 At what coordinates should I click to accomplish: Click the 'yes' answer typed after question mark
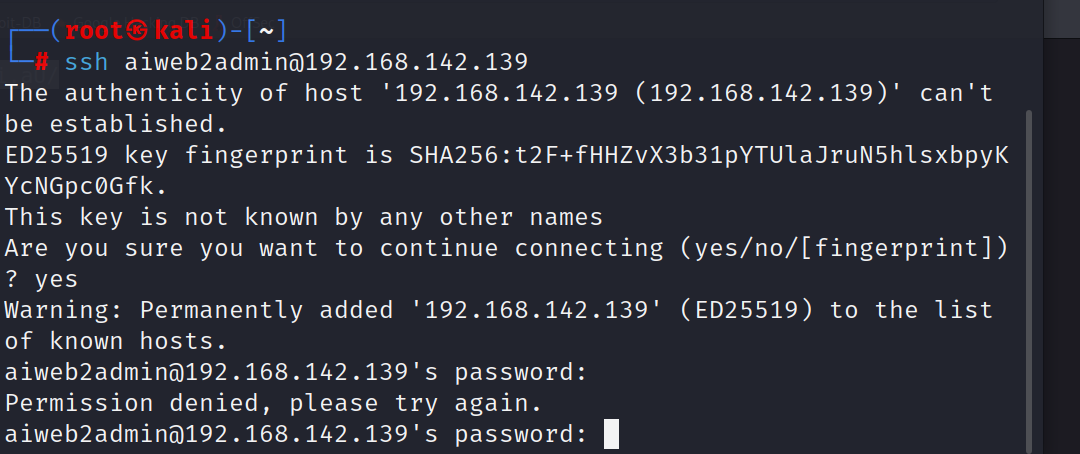click(56, 280)
